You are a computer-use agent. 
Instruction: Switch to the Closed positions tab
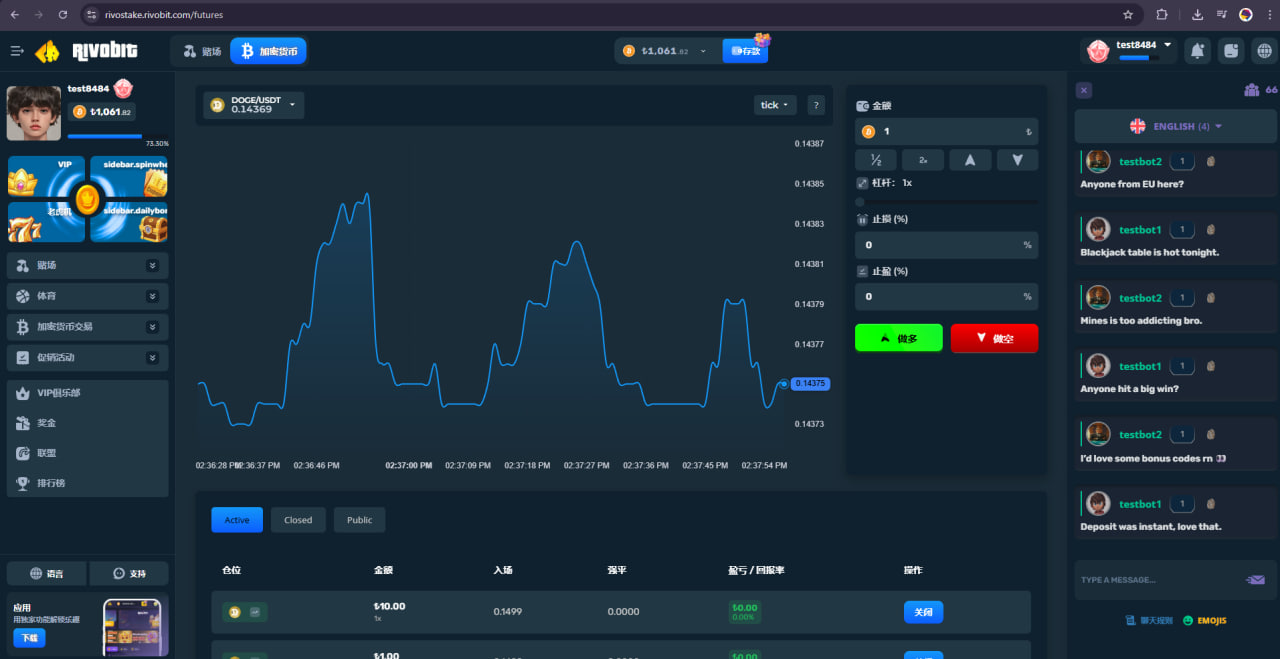298,520
